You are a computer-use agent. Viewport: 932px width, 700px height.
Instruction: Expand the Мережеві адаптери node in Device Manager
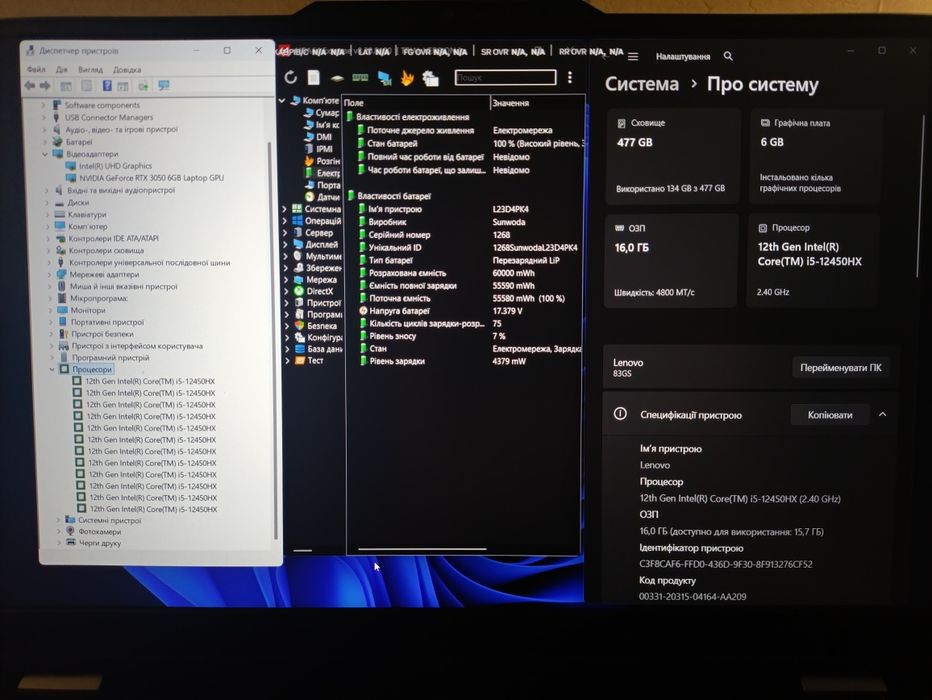click(x=49, y=275)
